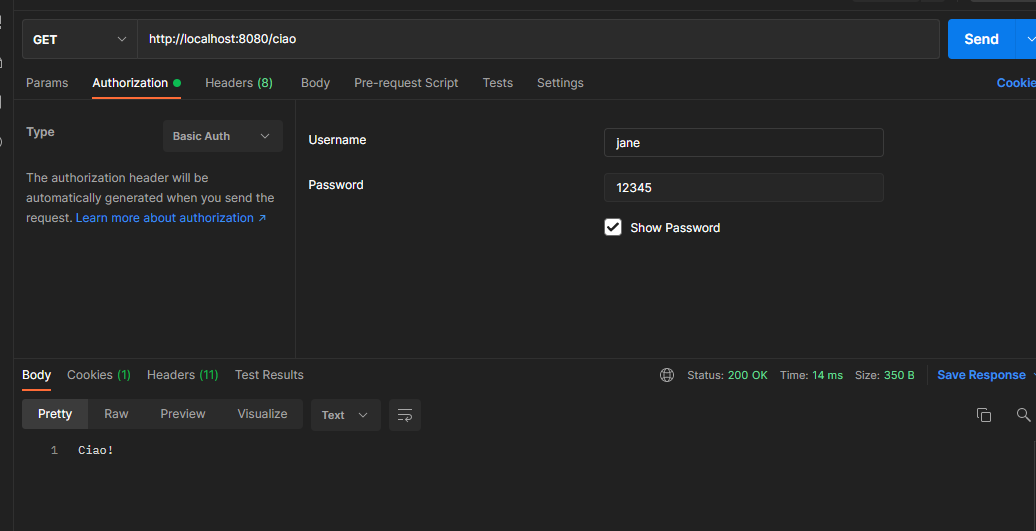The height and width of the screenshot is (531, 1036).
Task: Click the 200 OK status text
Action: coord(747,375)
